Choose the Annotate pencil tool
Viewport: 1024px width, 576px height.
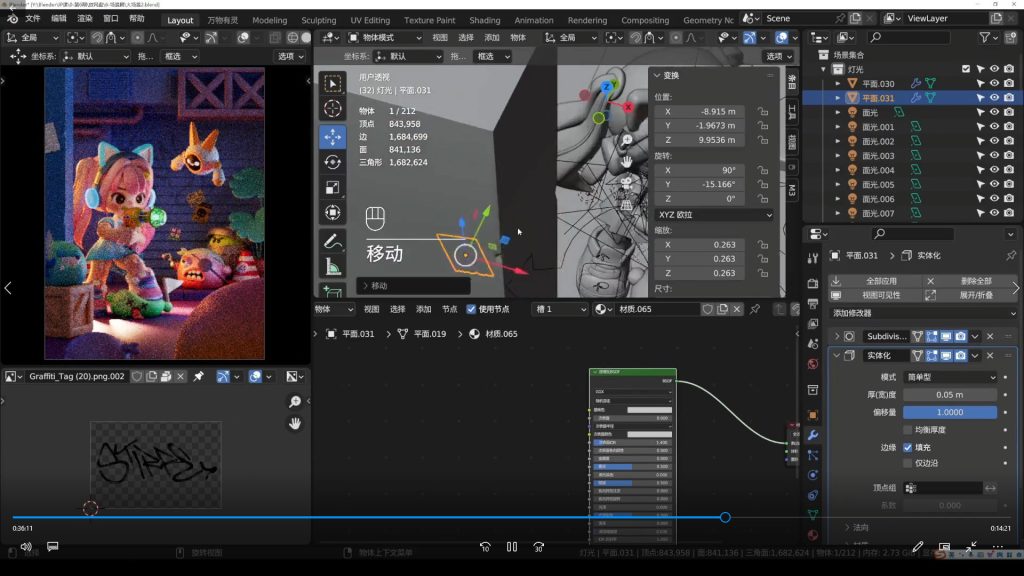(x=333, y=241)
